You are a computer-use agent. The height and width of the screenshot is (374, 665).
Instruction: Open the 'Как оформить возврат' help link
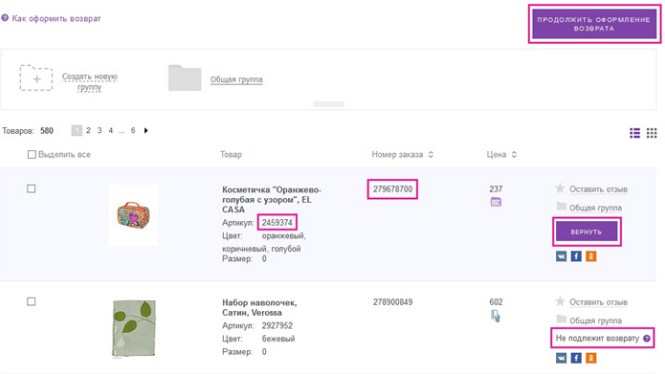56,19
